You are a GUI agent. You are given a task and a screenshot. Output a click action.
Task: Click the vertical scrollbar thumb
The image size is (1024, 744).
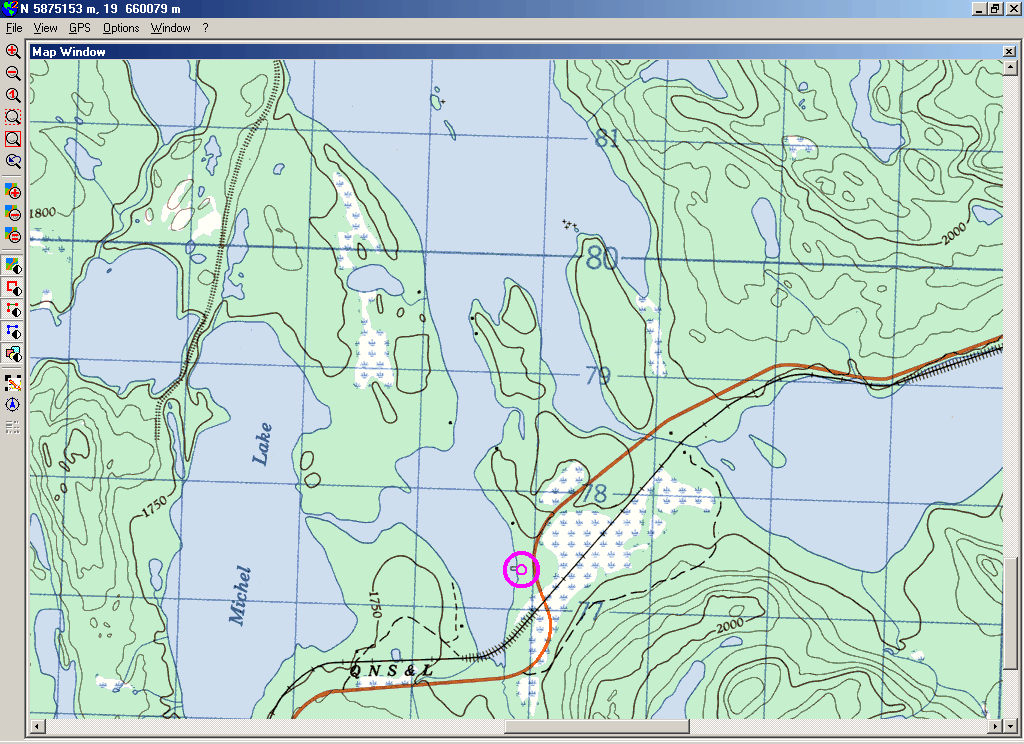tap(1010, 613)
